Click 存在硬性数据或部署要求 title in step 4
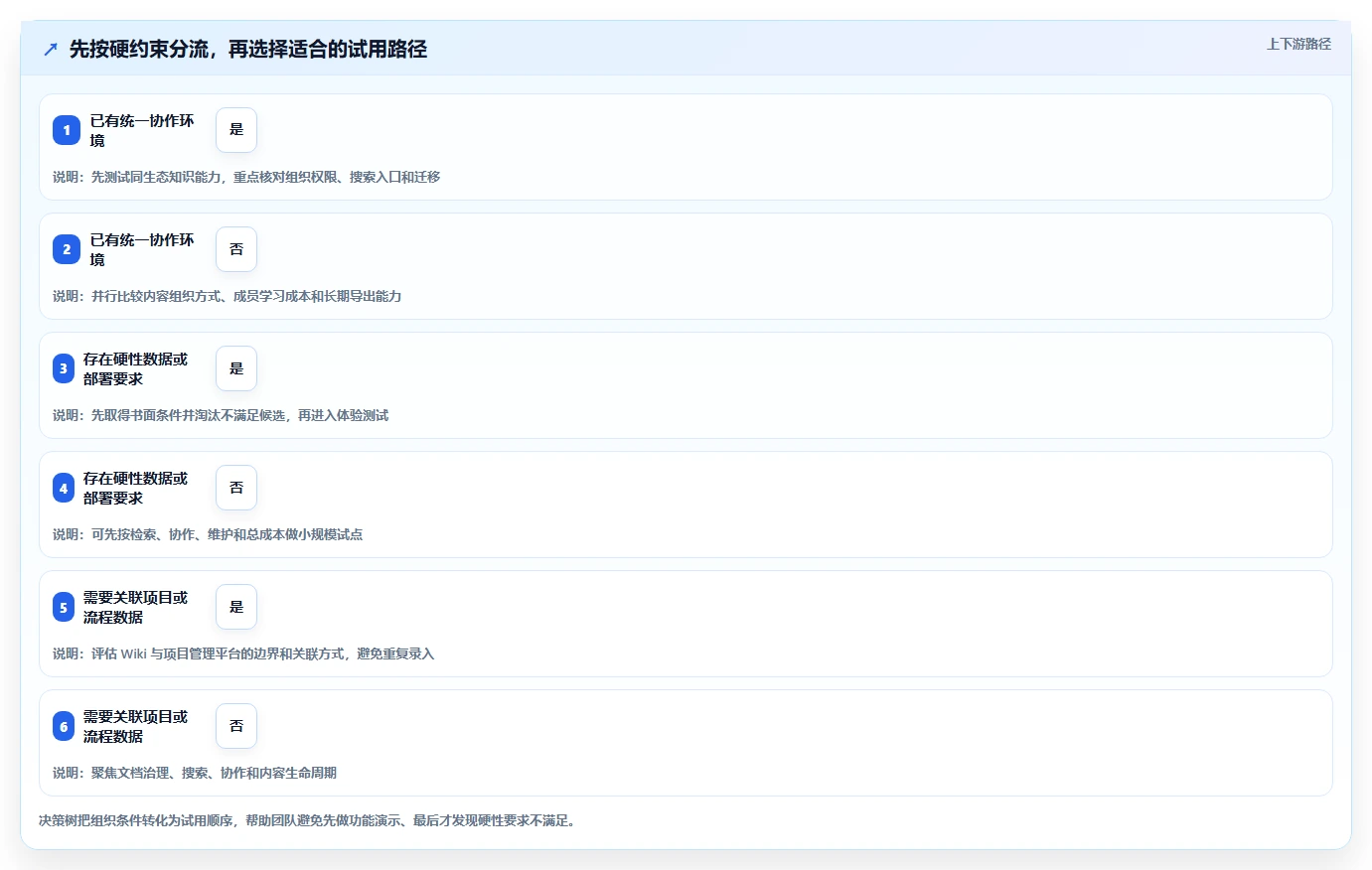1372x870 pixels. point(136,488)
